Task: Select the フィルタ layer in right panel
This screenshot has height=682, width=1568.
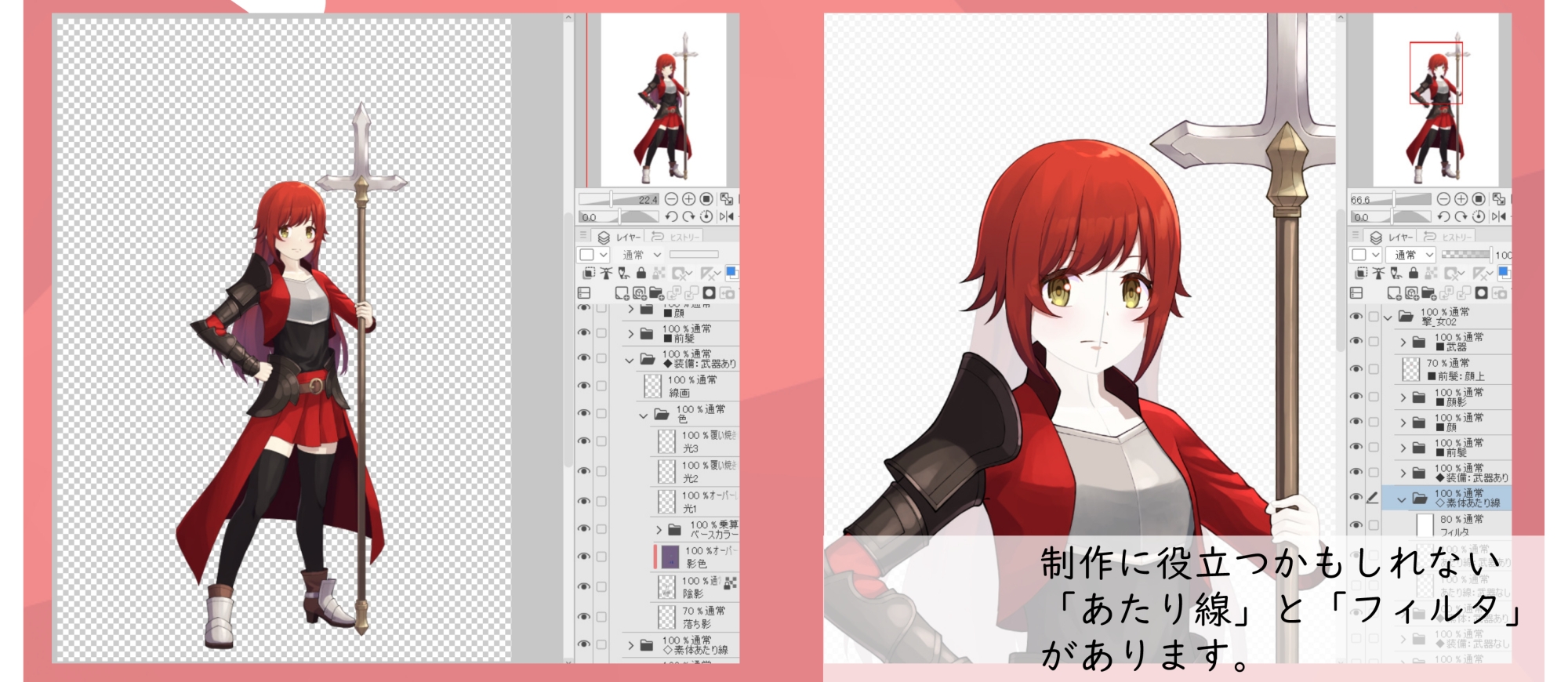Action: pos(1460,525)
